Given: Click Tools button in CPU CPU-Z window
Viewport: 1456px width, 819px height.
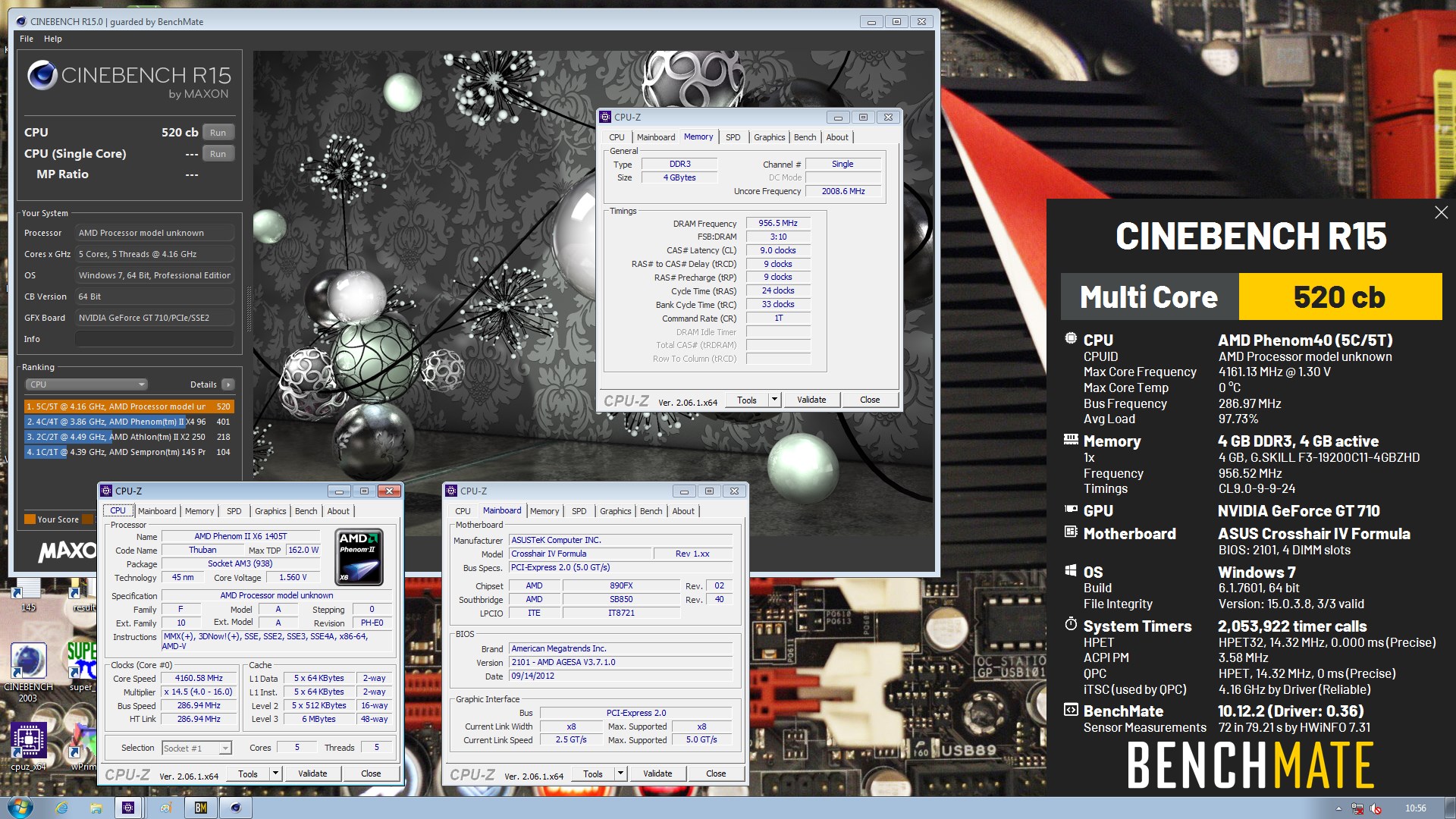Looking at the screenshot, I should point(248,773).
